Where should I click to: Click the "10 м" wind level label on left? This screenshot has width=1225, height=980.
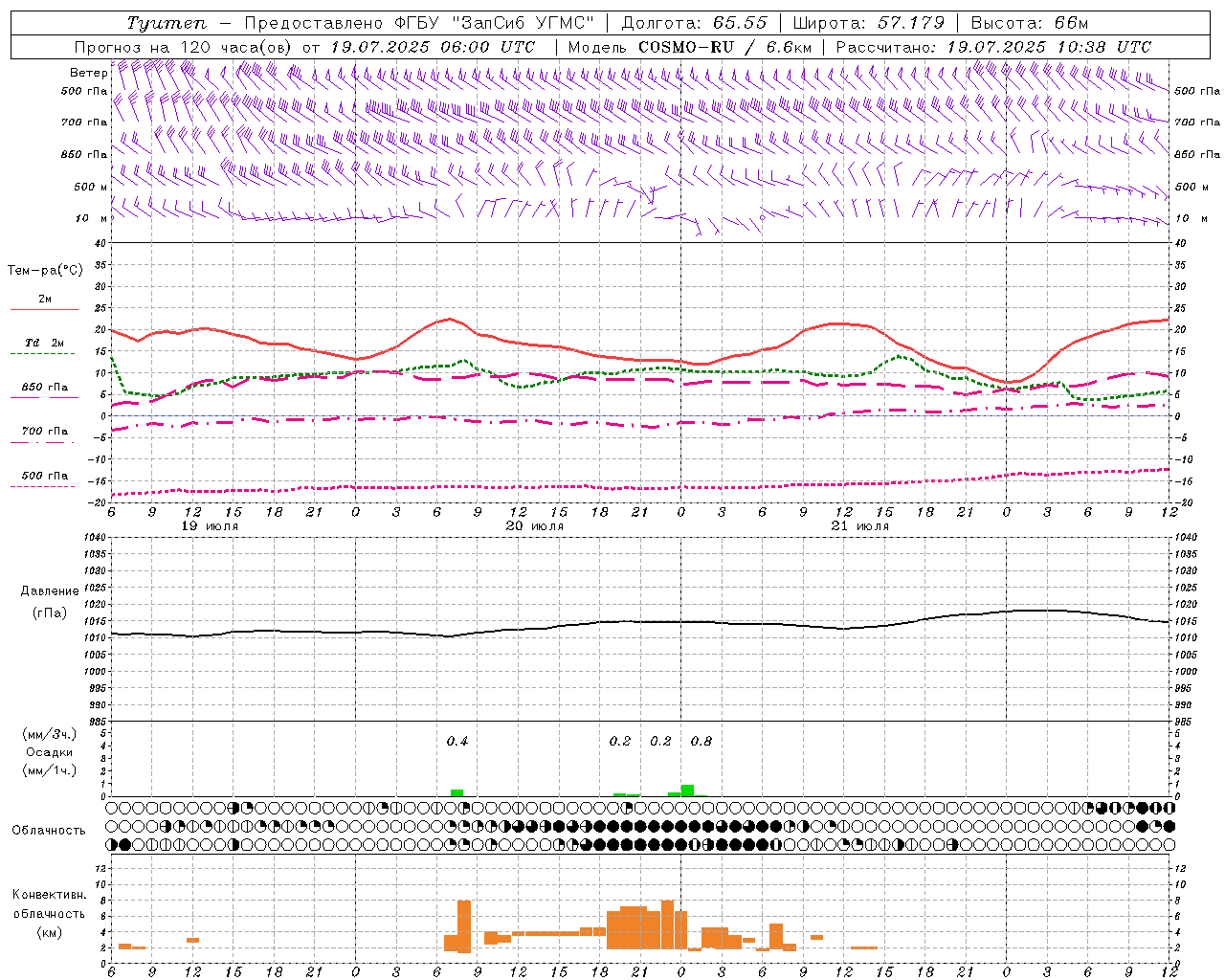tap(91, 218)
